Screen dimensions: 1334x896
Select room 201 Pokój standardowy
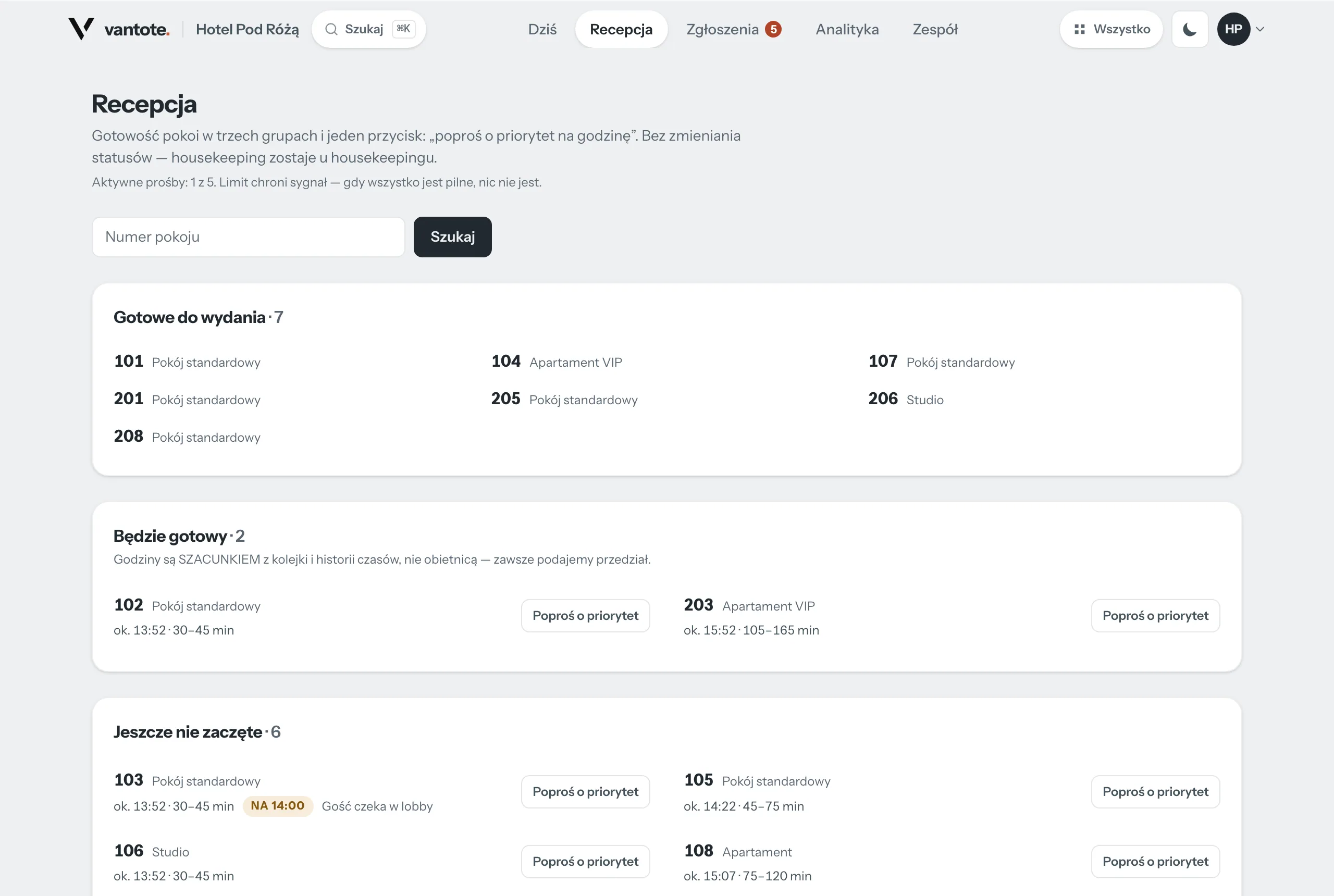click(x=187, y=399)
